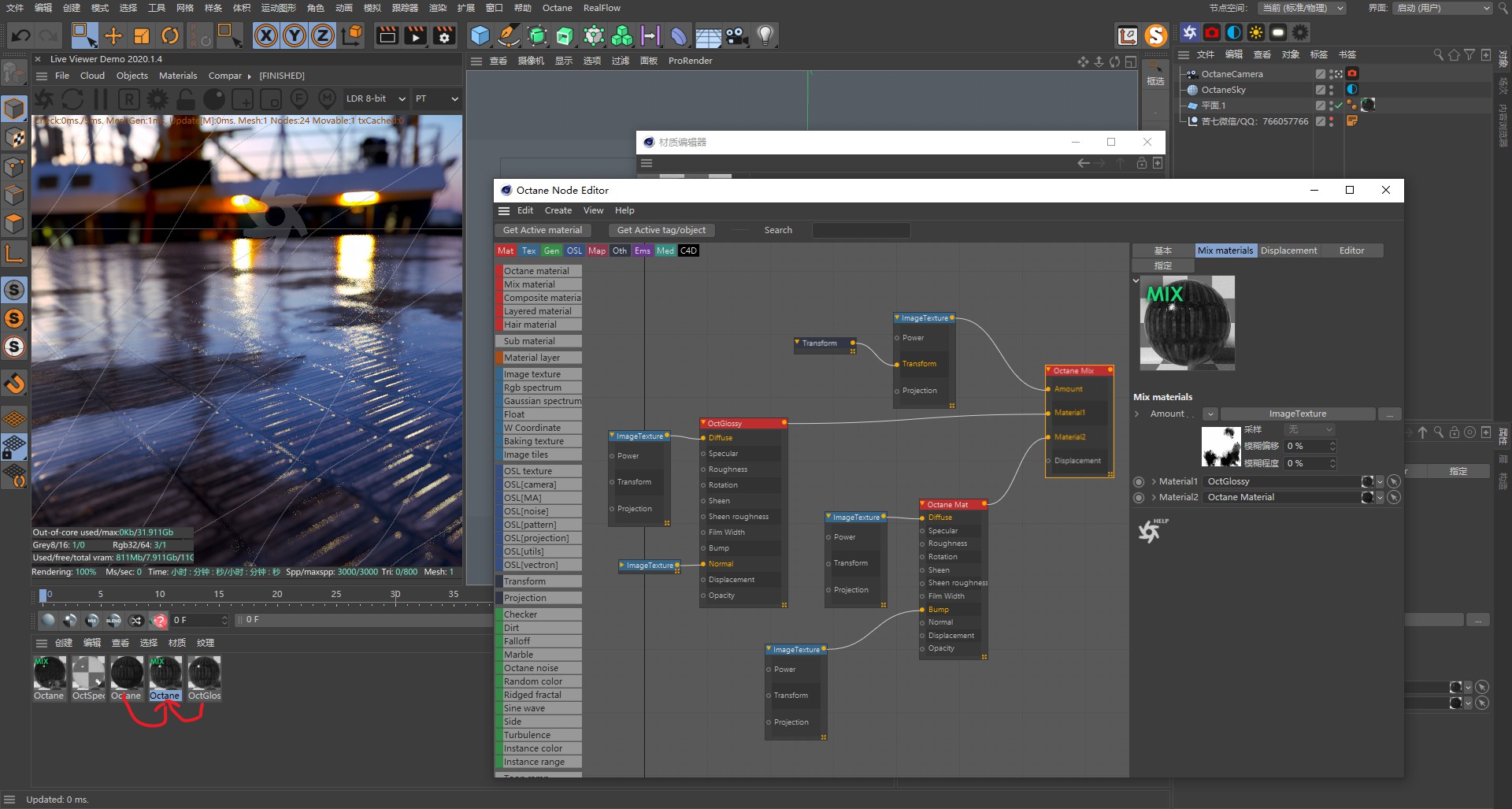This screenshot has width=1512, height=809.
Task: Switch to the Editor tab in the node properties
Action: [x=1351, y=250]
